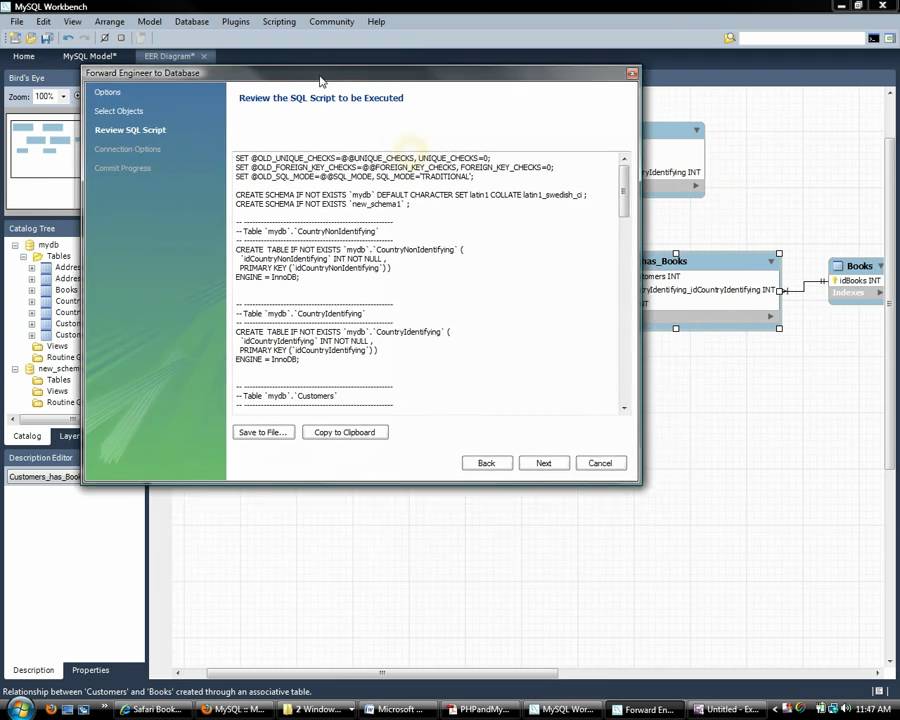Click the search icon beside the search box

tap(730, 38)
